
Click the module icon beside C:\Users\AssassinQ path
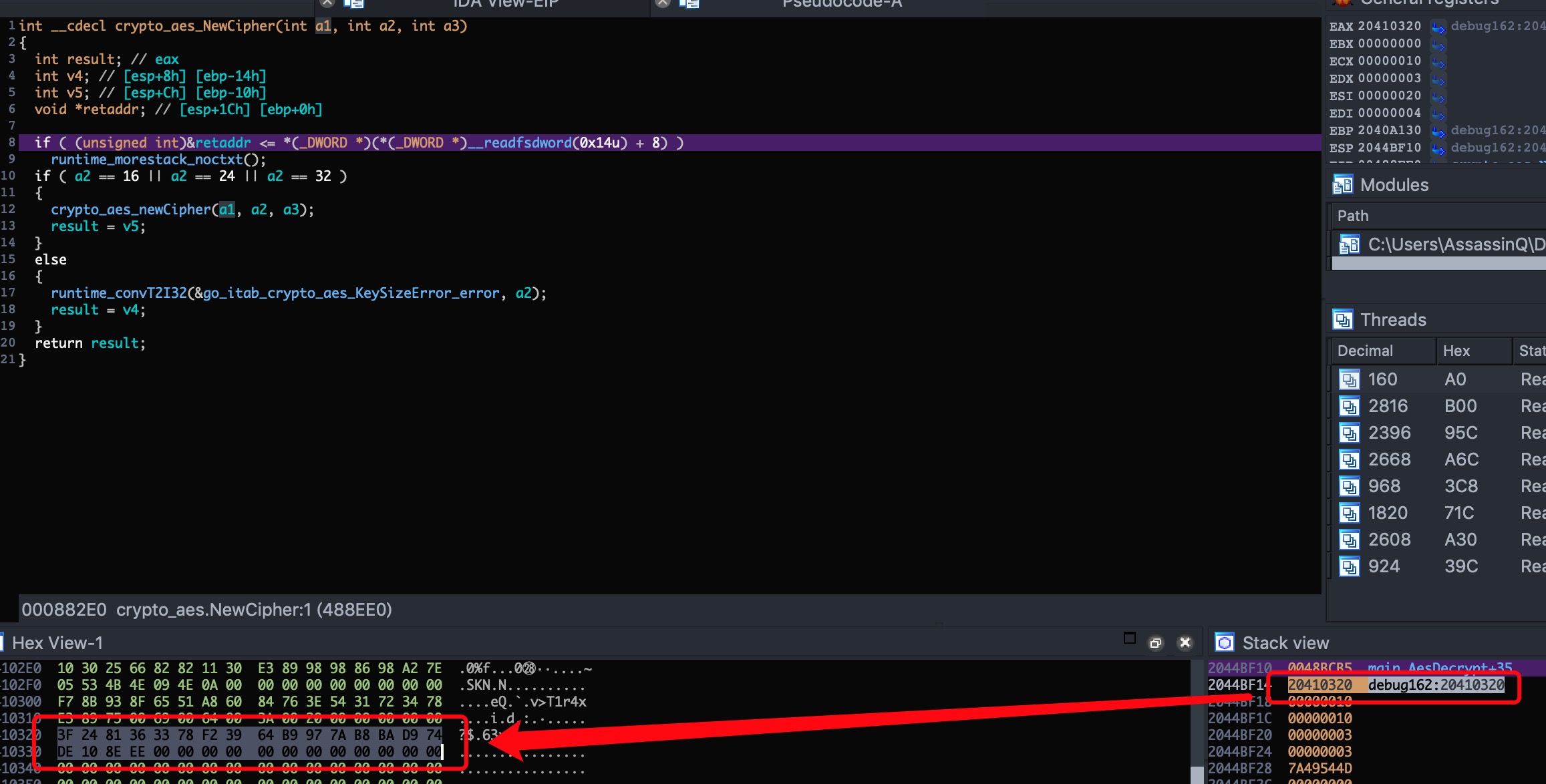(1349, 245)
